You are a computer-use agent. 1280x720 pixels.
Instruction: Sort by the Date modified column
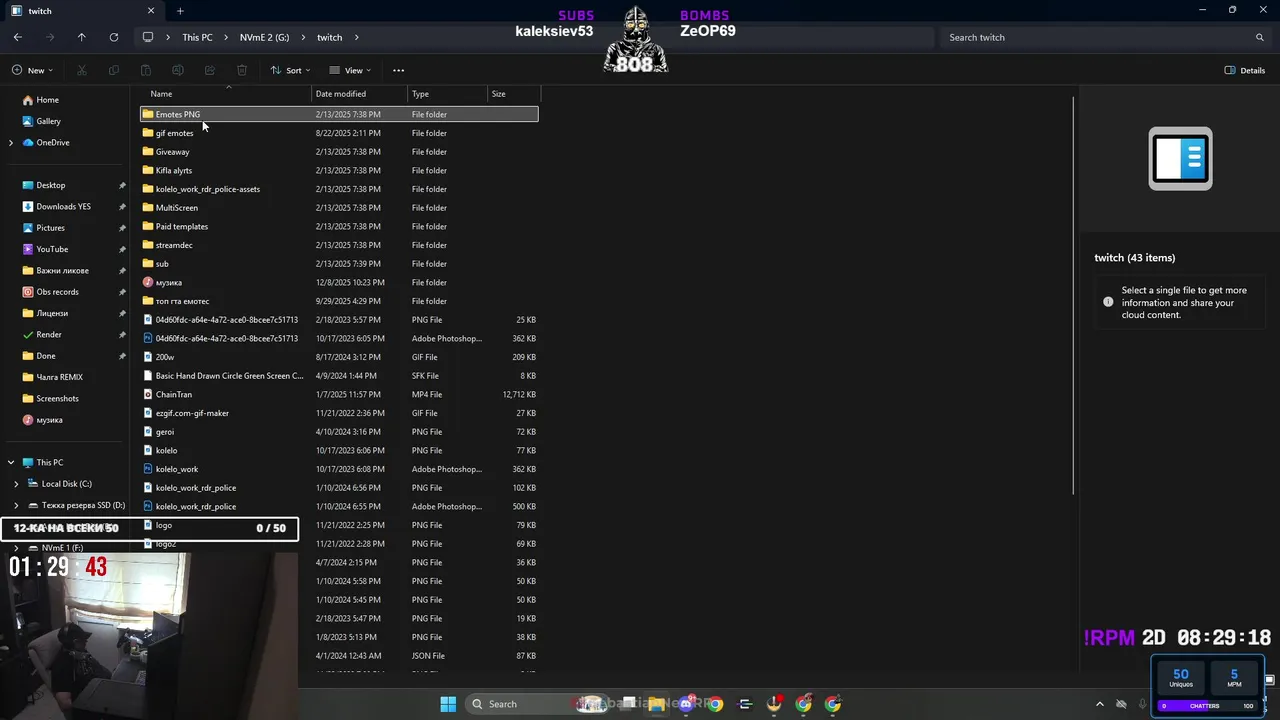(359, 93)
